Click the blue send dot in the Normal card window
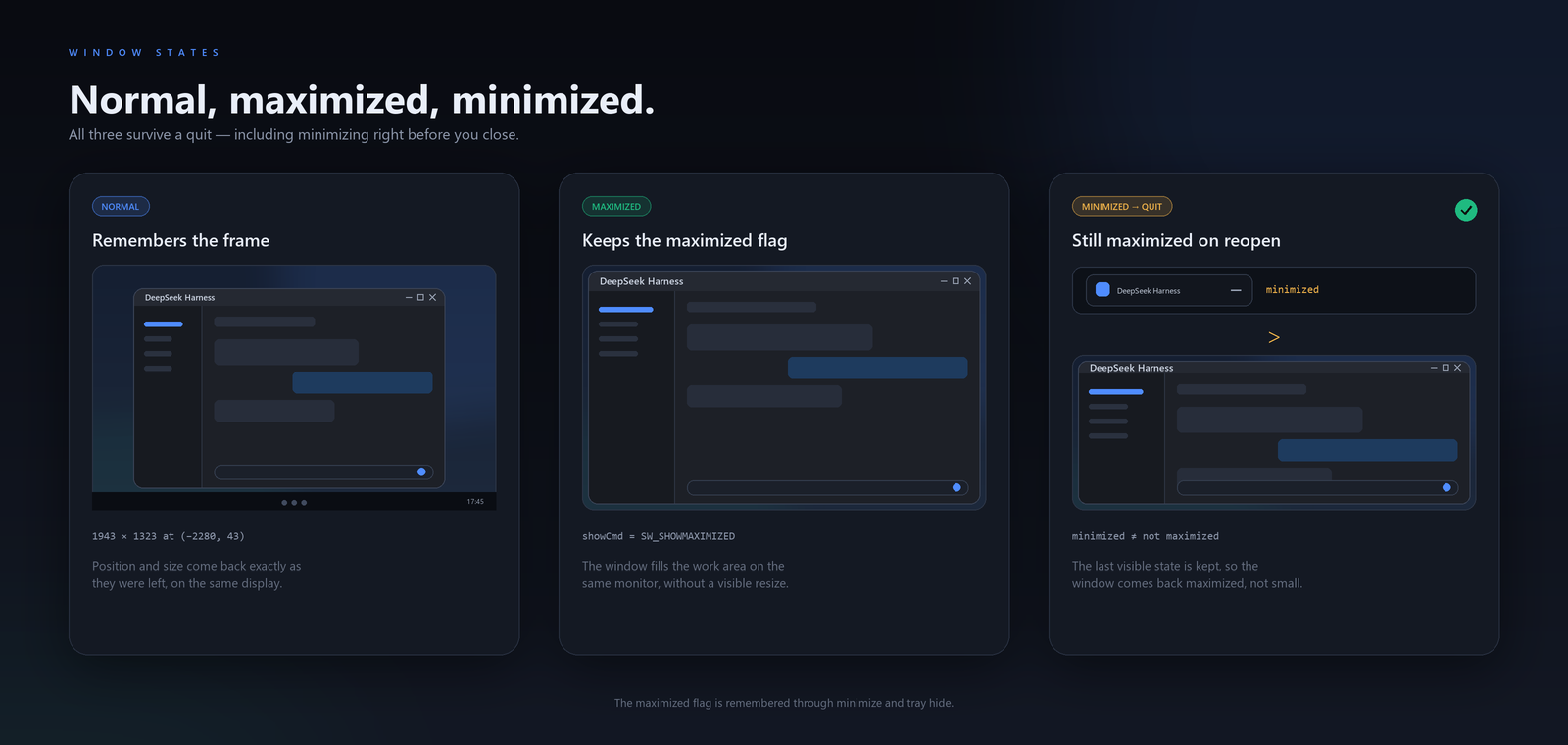Viewport: 1568px width, 745px height. click(421, 472)
